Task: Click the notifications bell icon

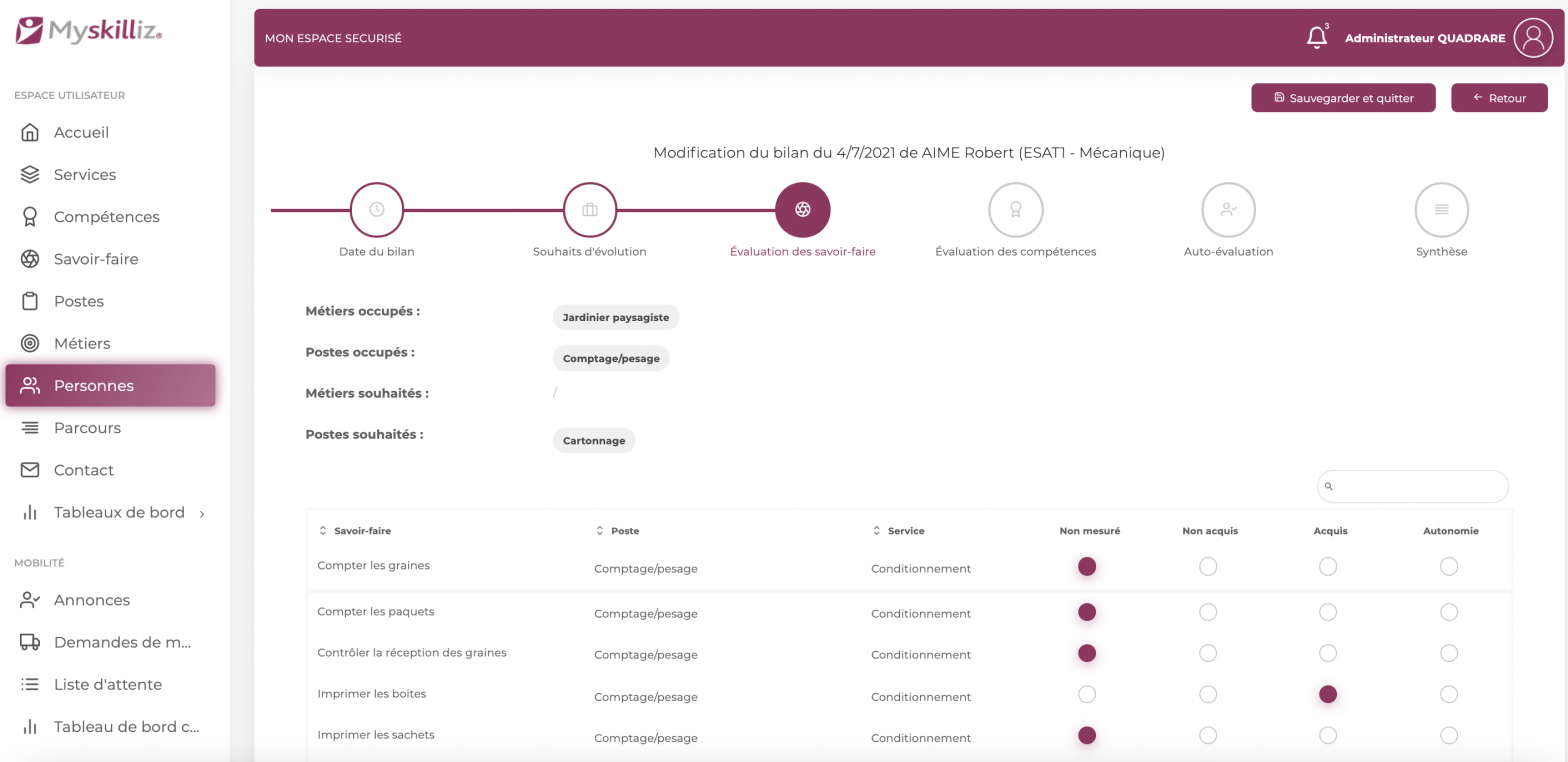Action: click(1317, 38)
